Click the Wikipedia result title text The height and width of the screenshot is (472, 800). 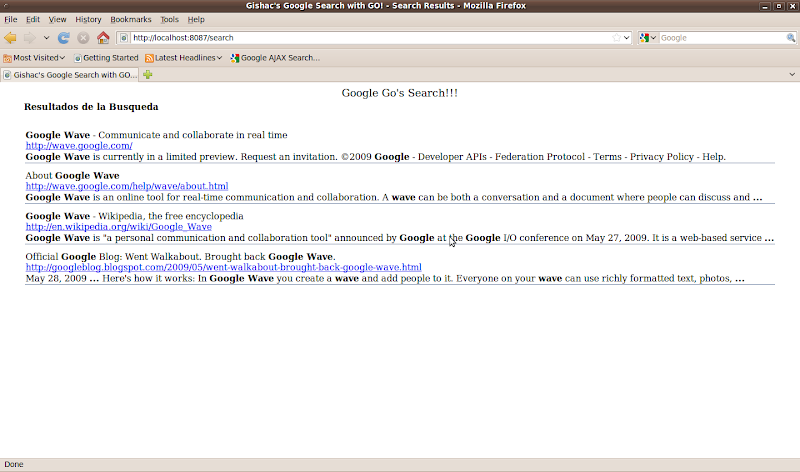point(135,216)
